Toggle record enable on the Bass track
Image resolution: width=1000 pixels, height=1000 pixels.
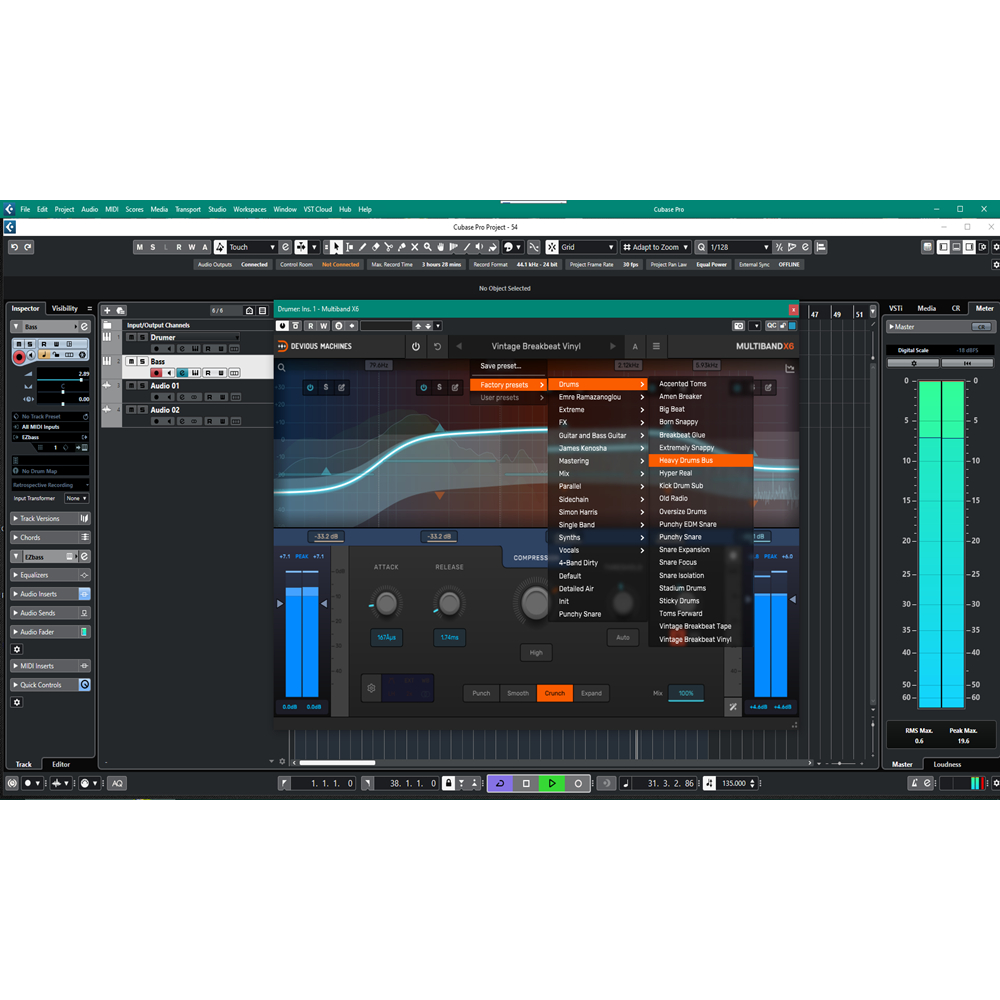coord(156,372)
